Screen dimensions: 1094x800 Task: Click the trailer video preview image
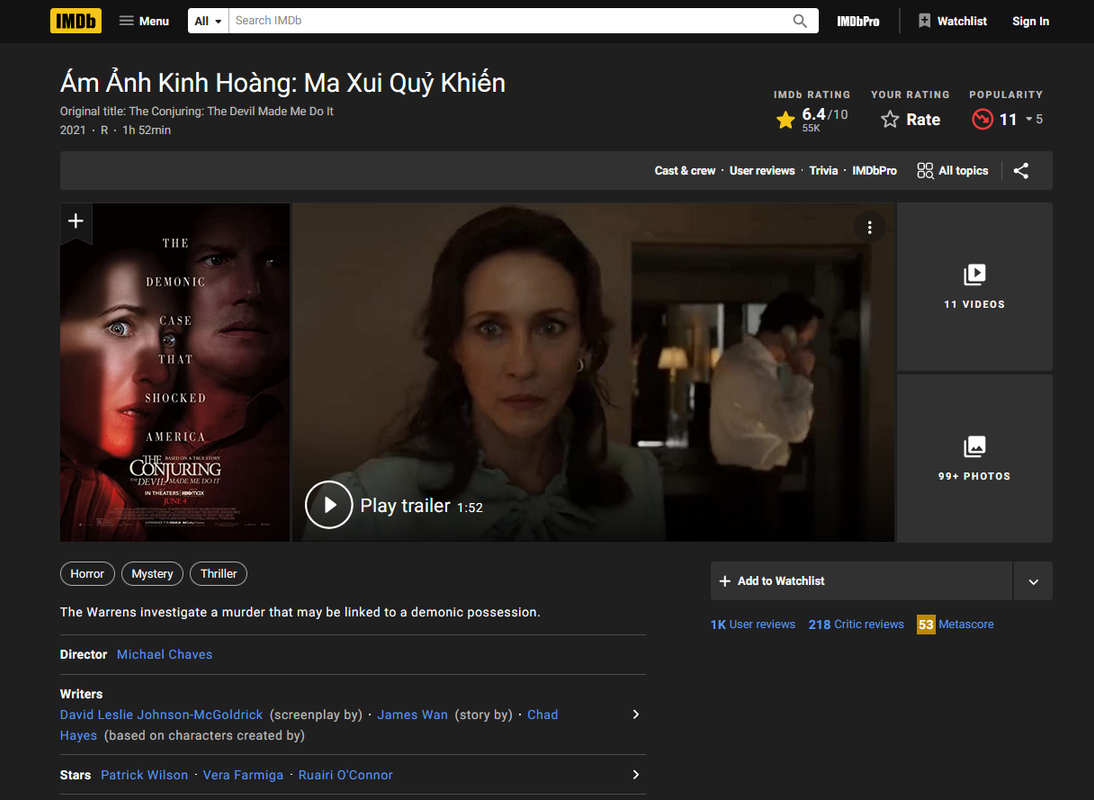point(593,372)
